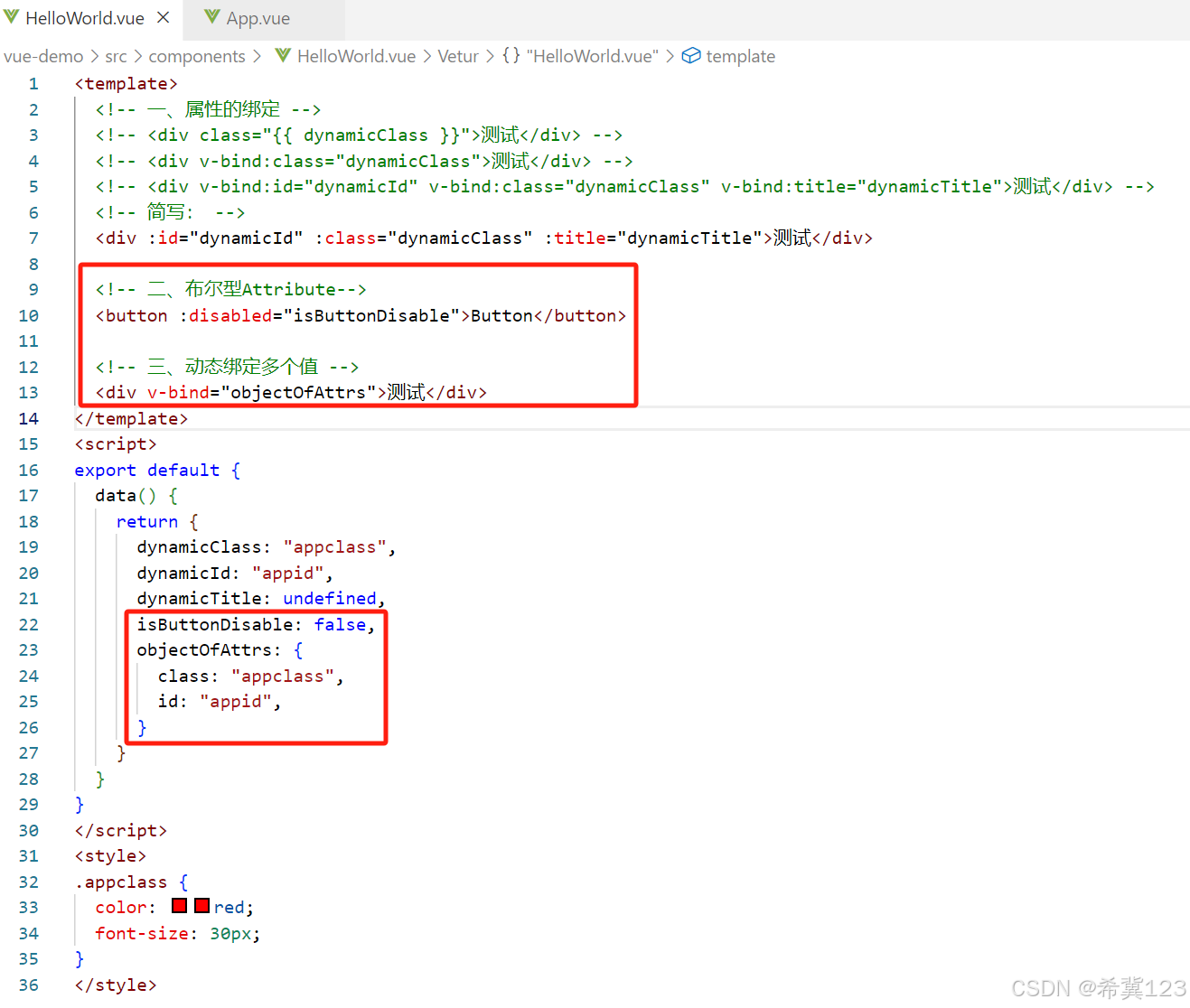
Task: Click export default keyword
Action: [x=147, y=470]
